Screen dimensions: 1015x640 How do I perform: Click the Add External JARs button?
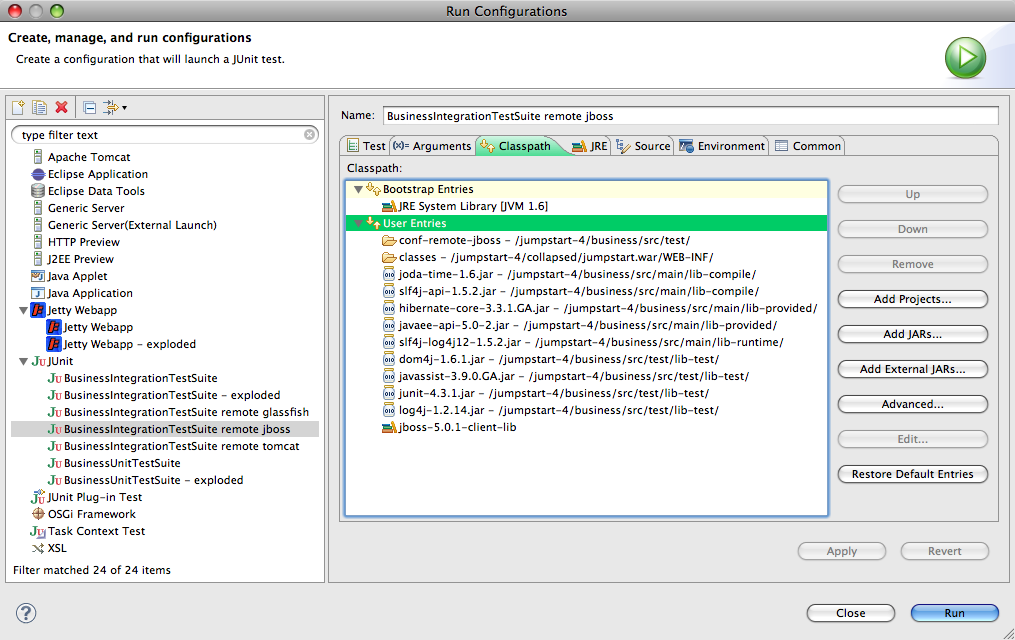point(912,369)
